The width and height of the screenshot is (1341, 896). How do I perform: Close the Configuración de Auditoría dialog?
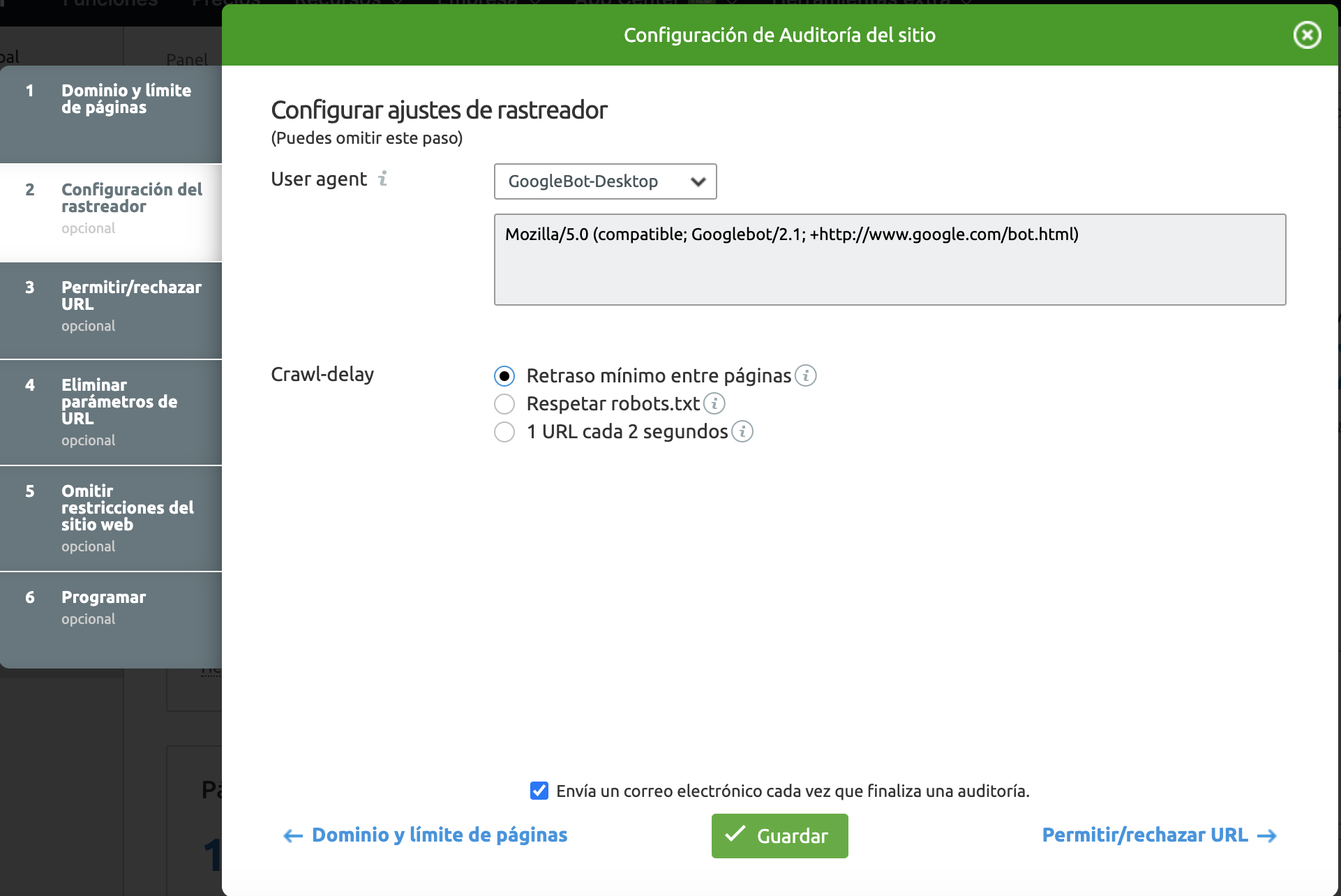(x=1307, y=35)
